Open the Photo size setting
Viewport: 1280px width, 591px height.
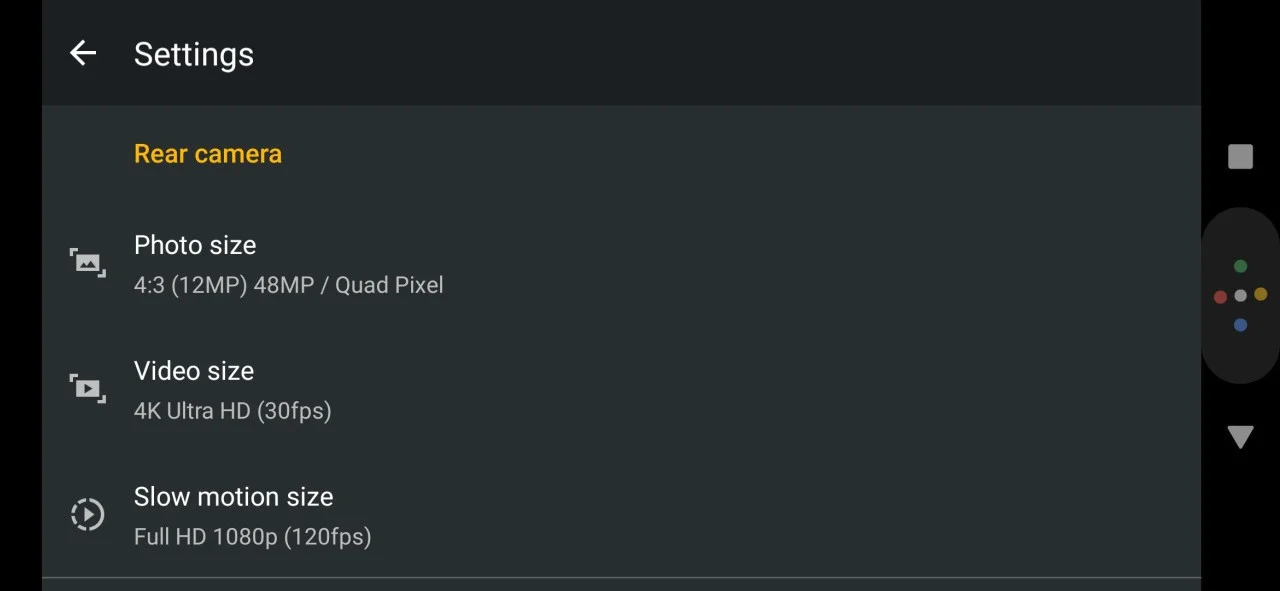pos(621,264)
